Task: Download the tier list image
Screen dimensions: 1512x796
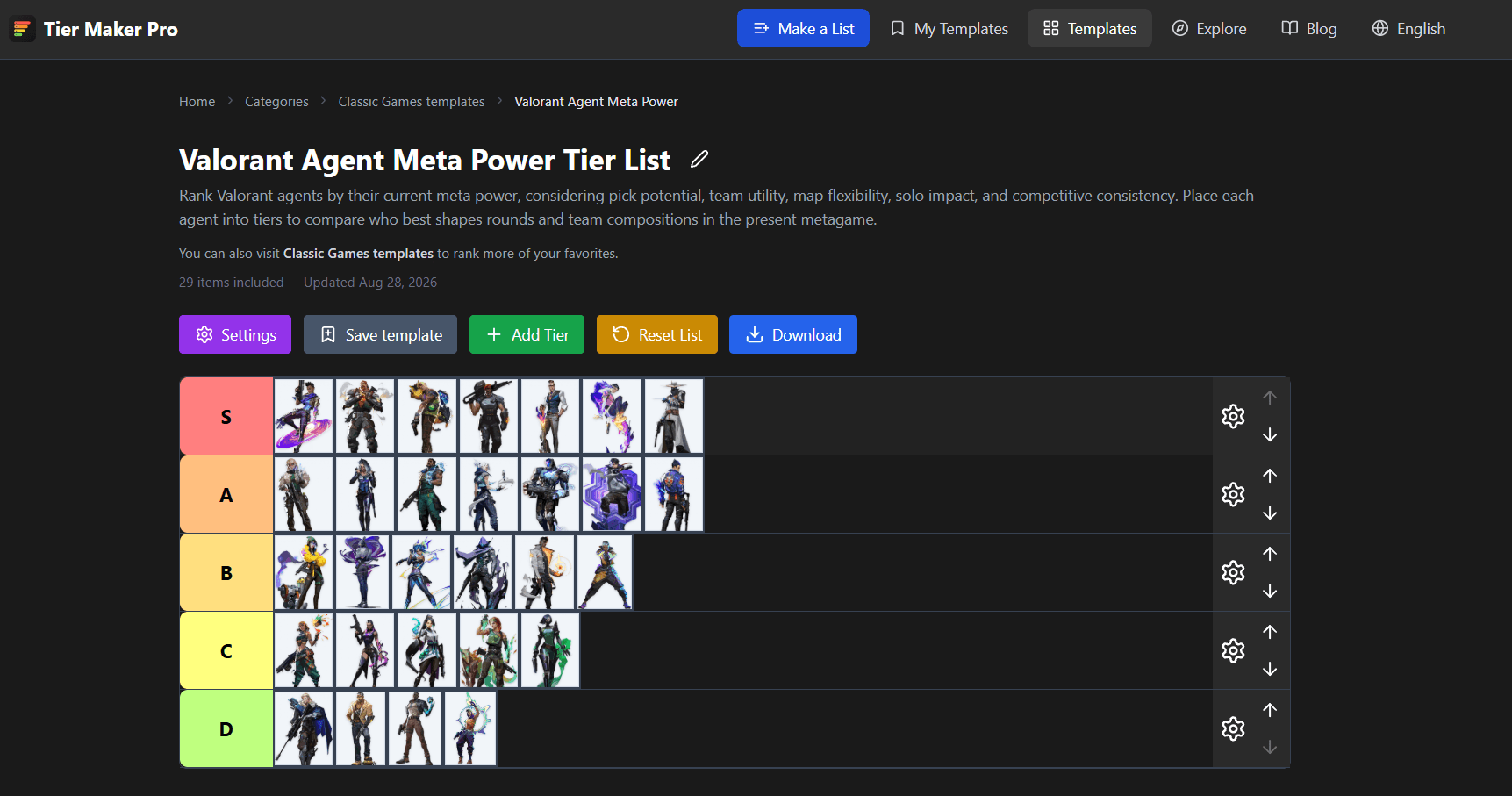Action: click(x=793, y=334)
